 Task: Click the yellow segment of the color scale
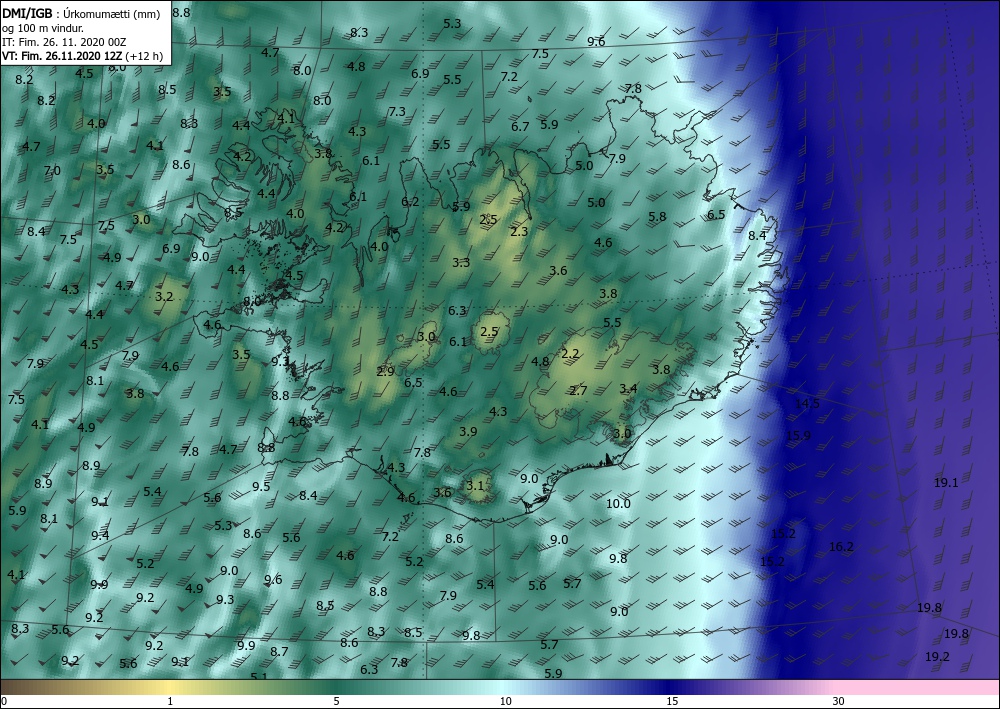tap(169, 687)
